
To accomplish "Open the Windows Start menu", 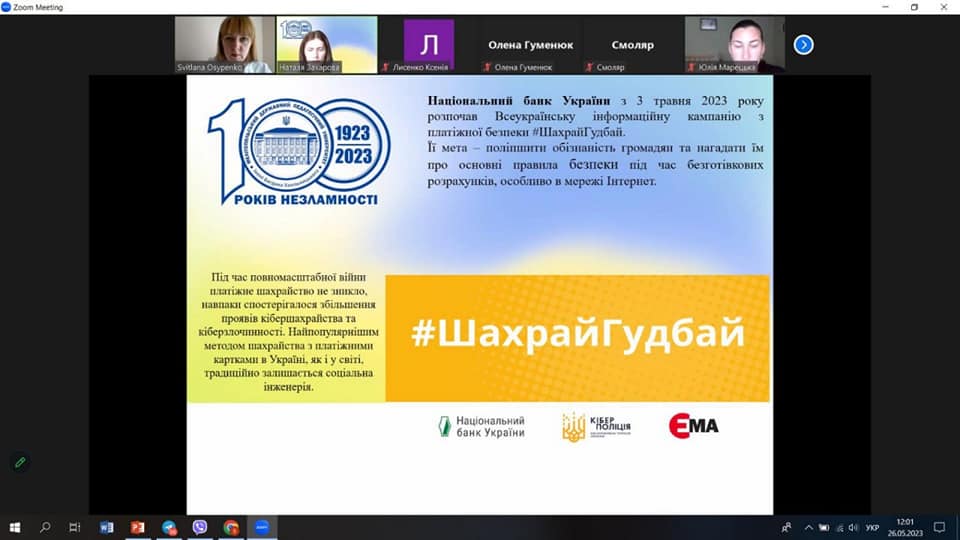I will 14,527.
